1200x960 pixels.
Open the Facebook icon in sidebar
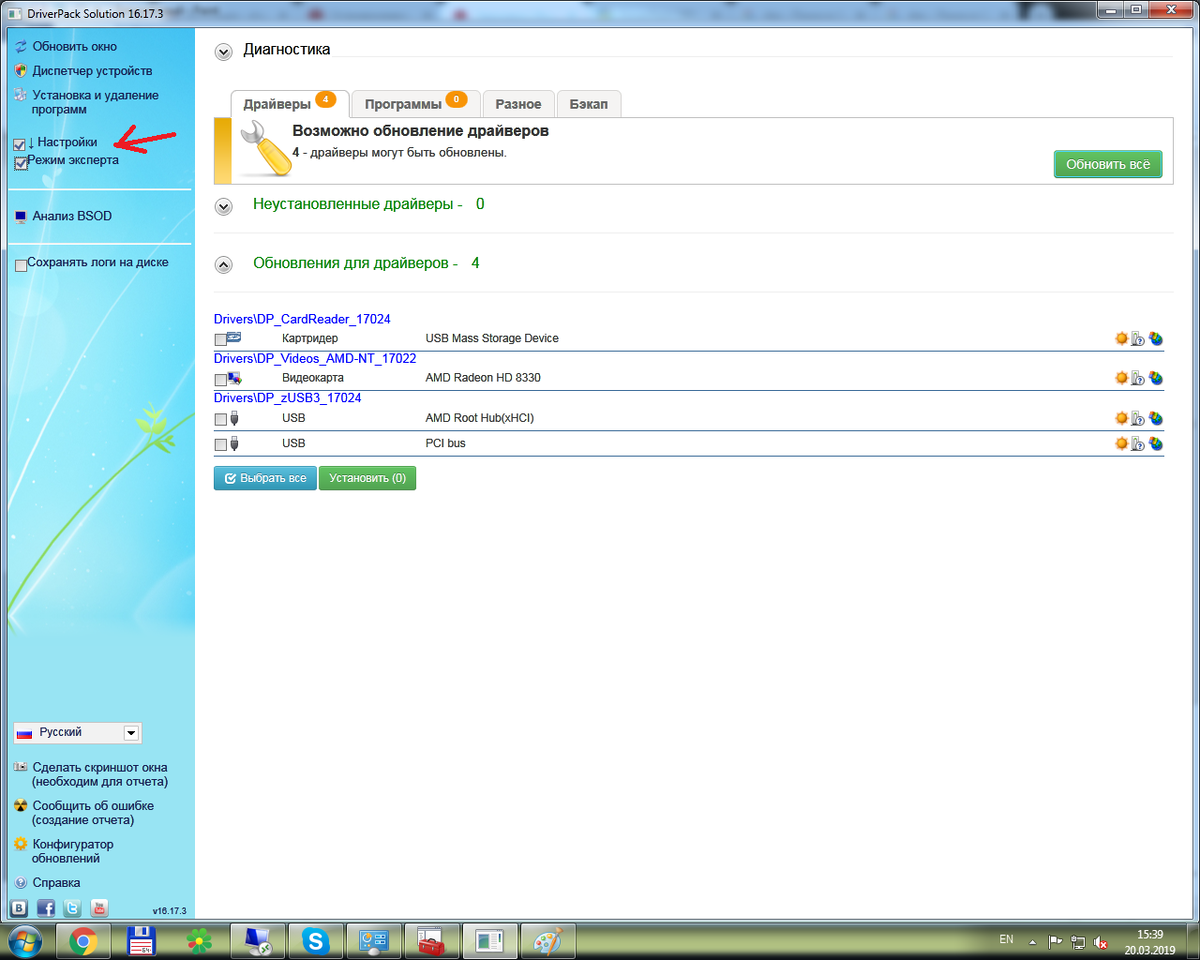[46, 908]
